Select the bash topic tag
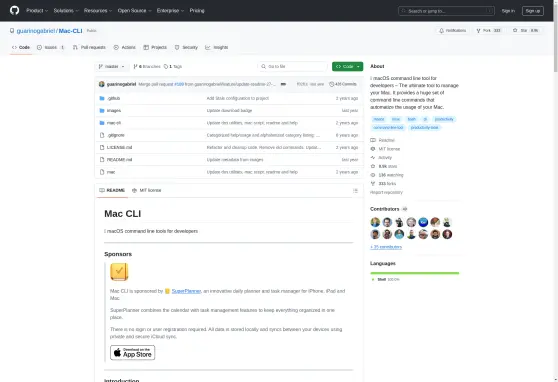Viewport: 558px width, 382px height. pos(412,119)
